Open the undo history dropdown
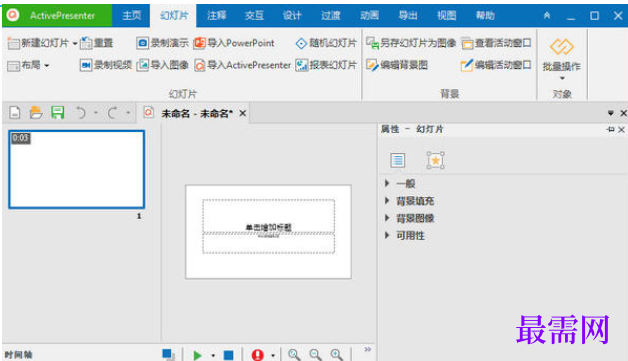Image resolution: width=628 pixels, height=361 pixels. pyautogui.click(x=96, y=113)
